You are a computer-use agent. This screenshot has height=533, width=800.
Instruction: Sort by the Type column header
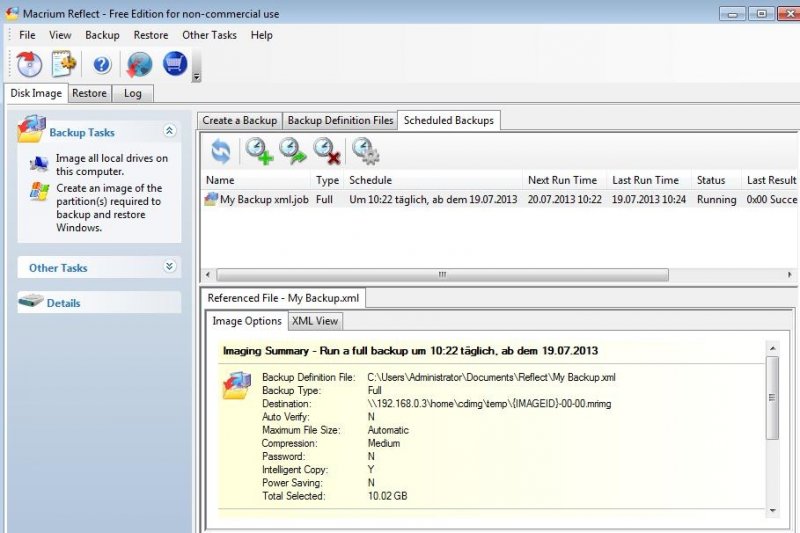[327, 180]
